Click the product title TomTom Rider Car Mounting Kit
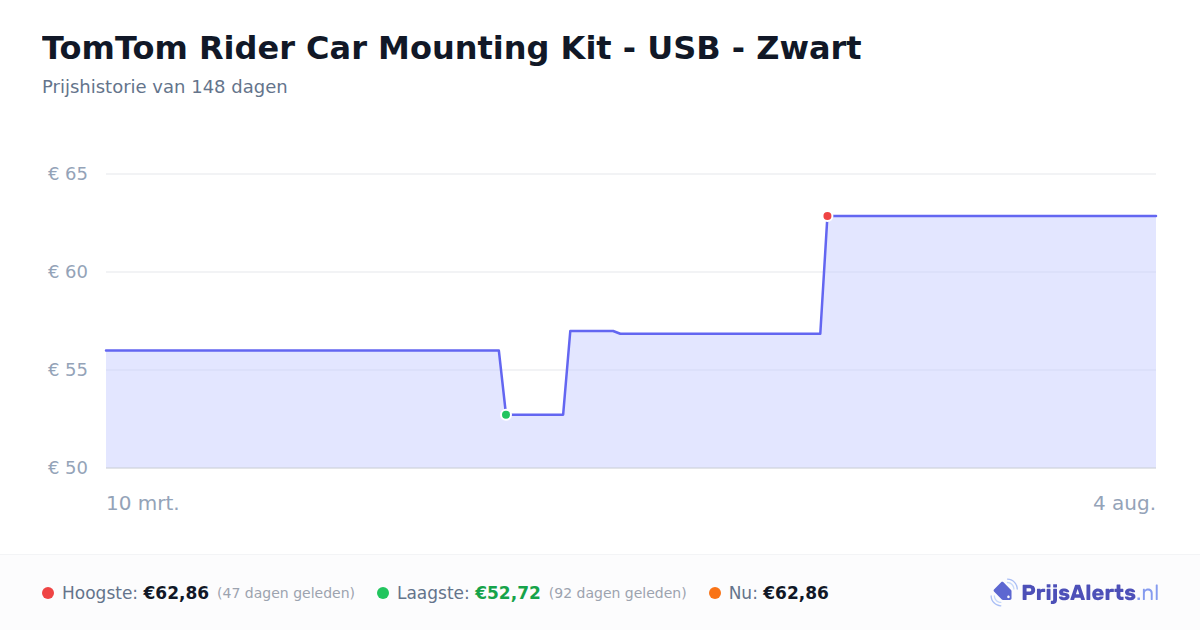Screen dimensions: 1200x630 451,48
